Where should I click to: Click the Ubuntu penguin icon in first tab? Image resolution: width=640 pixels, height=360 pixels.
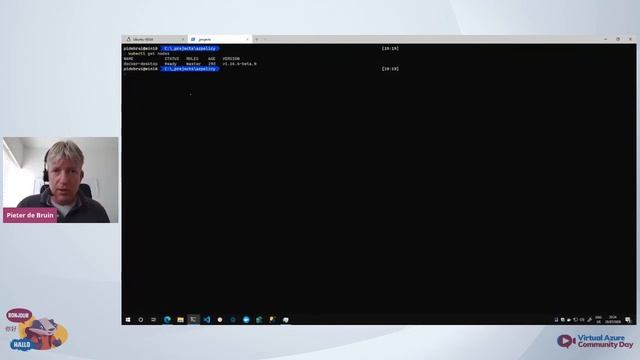[129, 39]
